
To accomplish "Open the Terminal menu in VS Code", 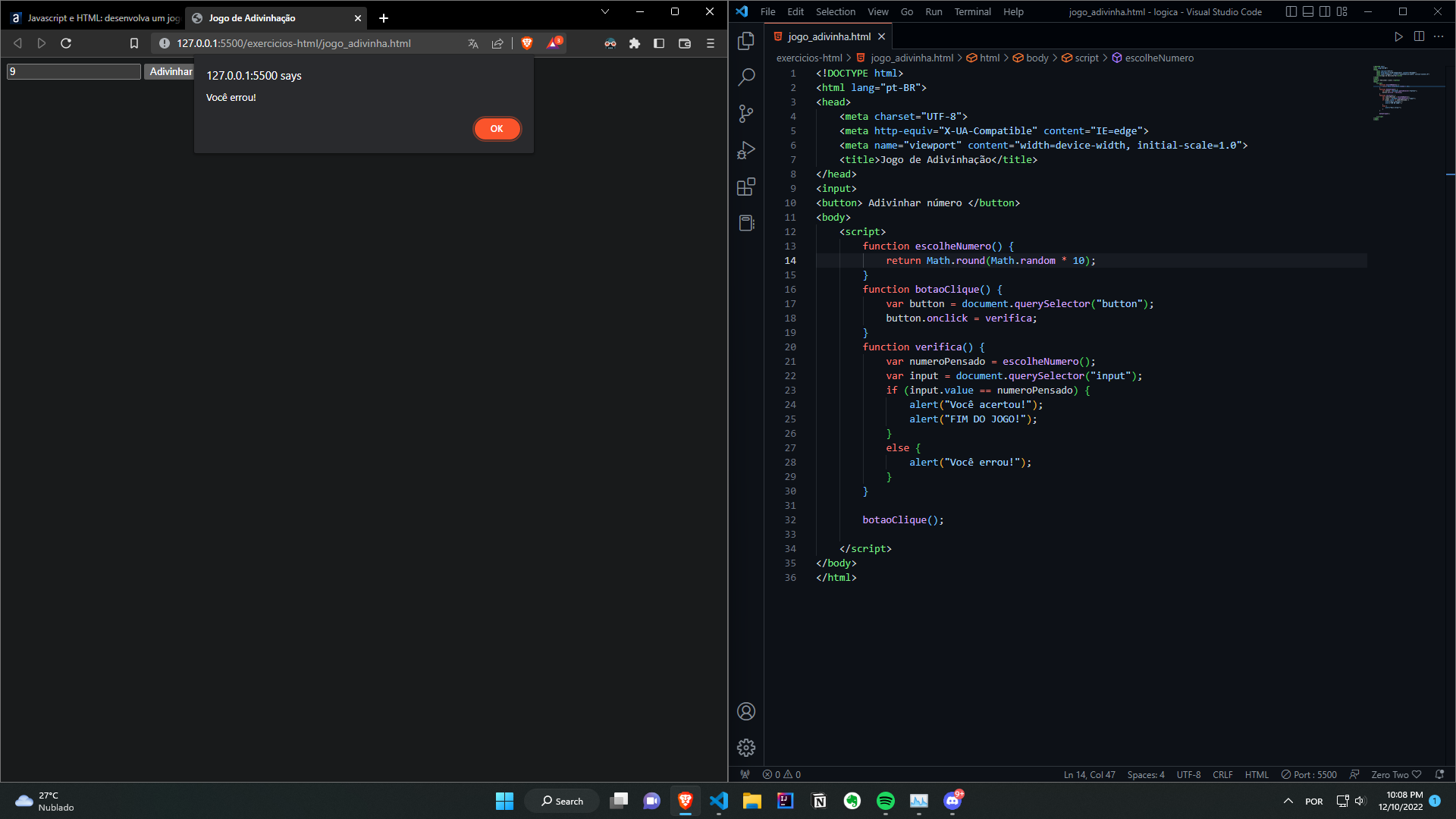I will pyautogui.click(x=970, y=11).
